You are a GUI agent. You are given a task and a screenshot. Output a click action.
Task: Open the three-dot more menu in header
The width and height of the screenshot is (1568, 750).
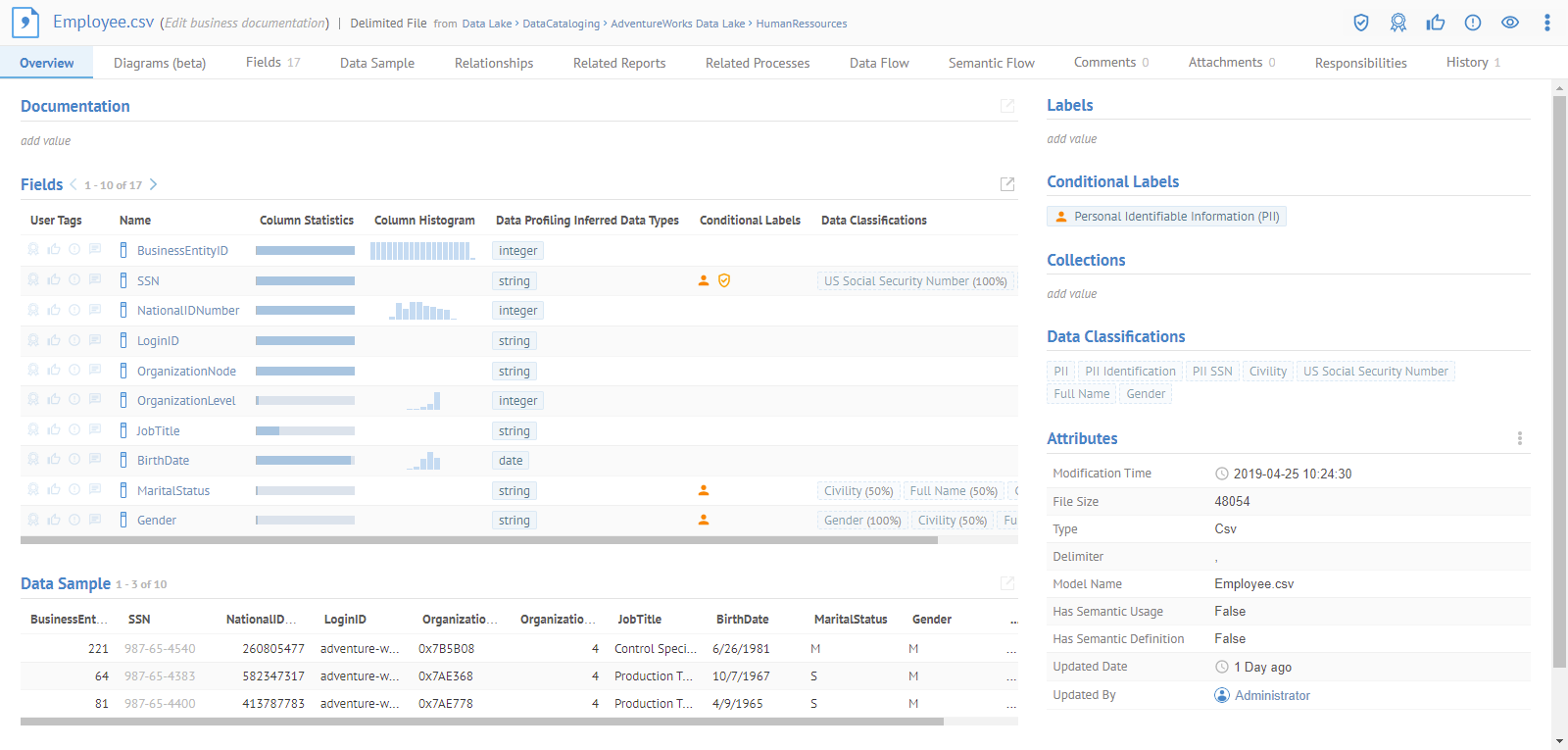click(x=1546, y=23)
